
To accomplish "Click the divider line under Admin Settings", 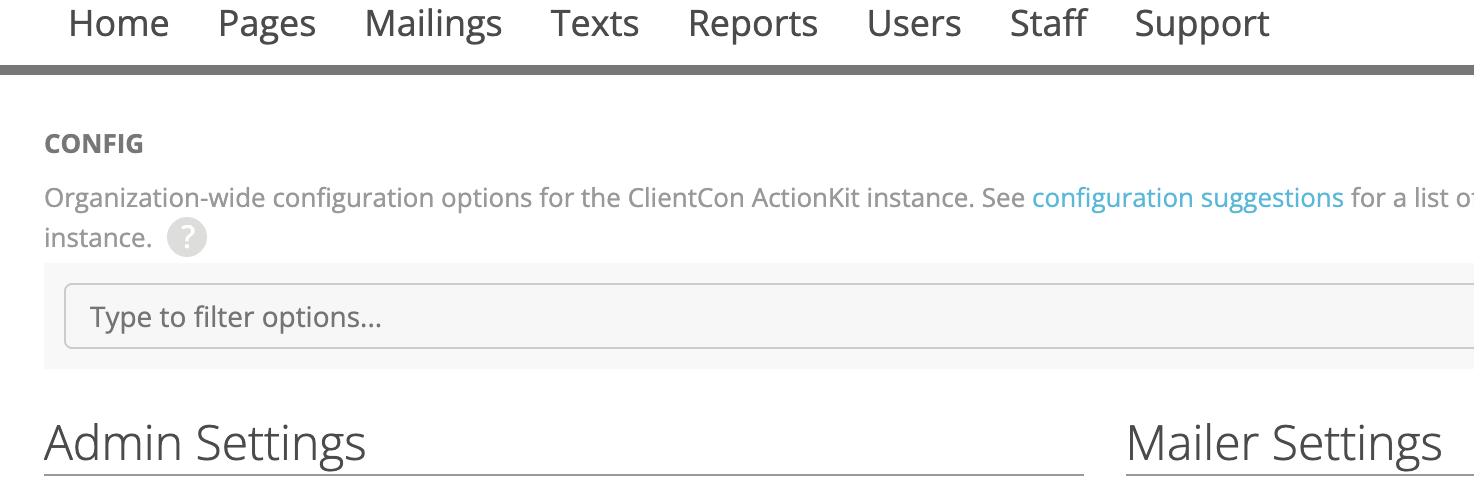I will pyautogui.click(x=564, y=474).
